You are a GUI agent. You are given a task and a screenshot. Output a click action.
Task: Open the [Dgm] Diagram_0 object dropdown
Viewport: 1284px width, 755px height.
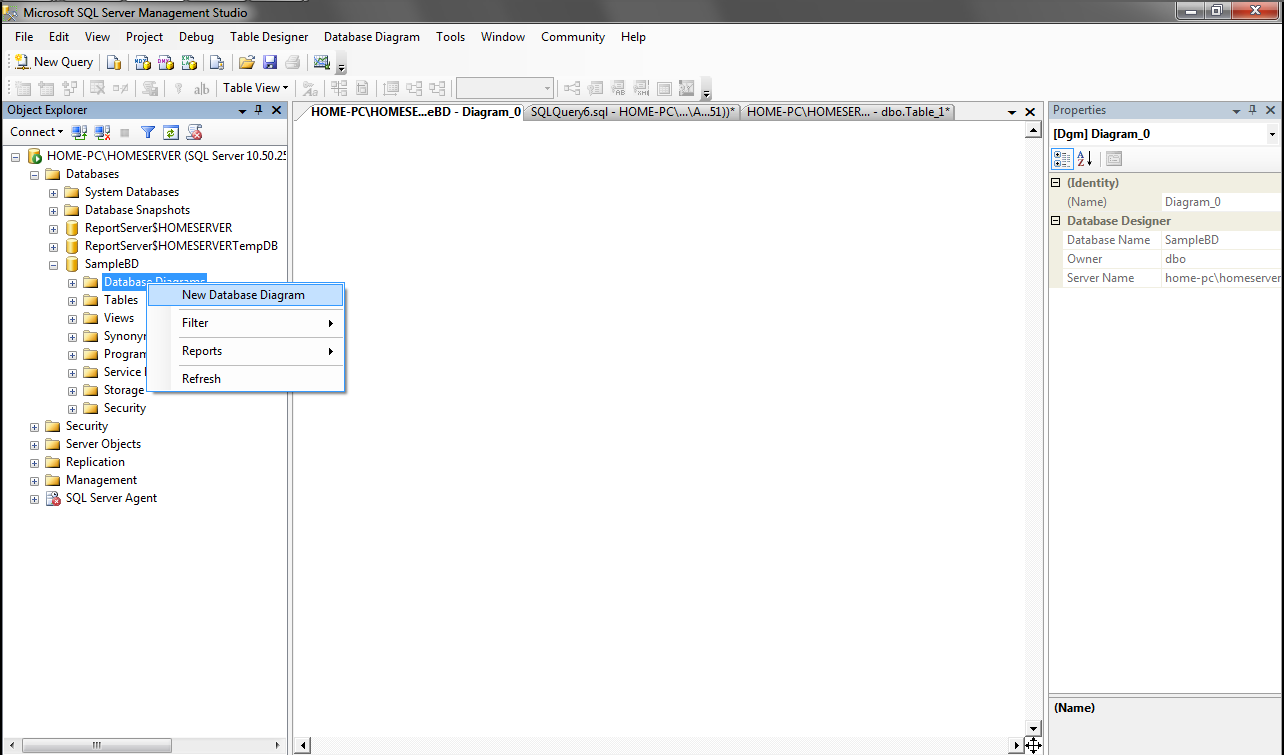coord(1272,134)
